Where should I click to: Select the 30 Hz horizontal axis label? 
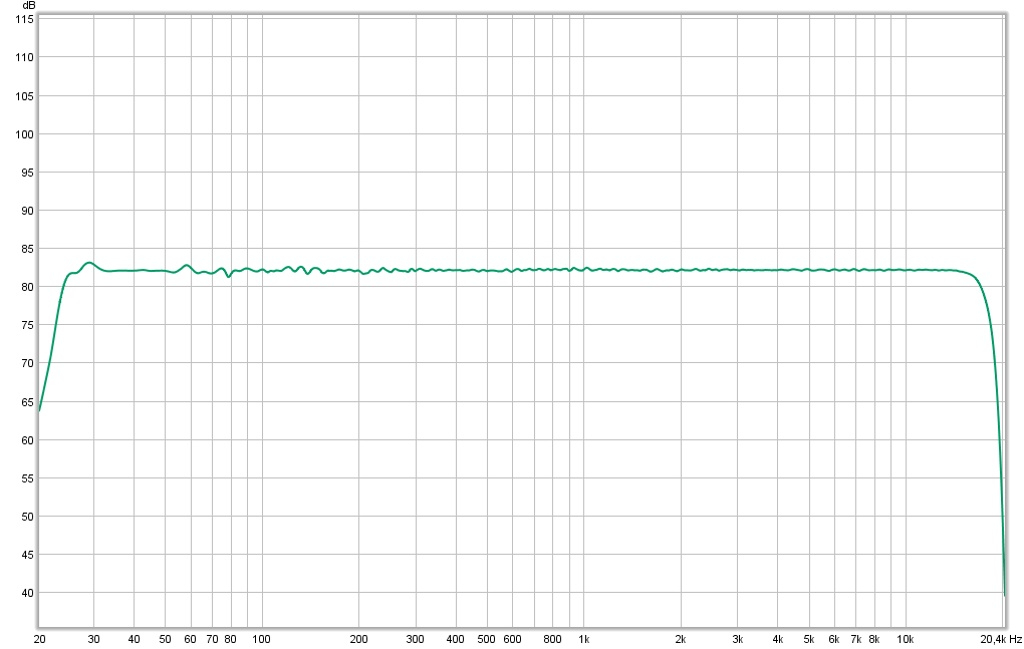coord(93,639)
